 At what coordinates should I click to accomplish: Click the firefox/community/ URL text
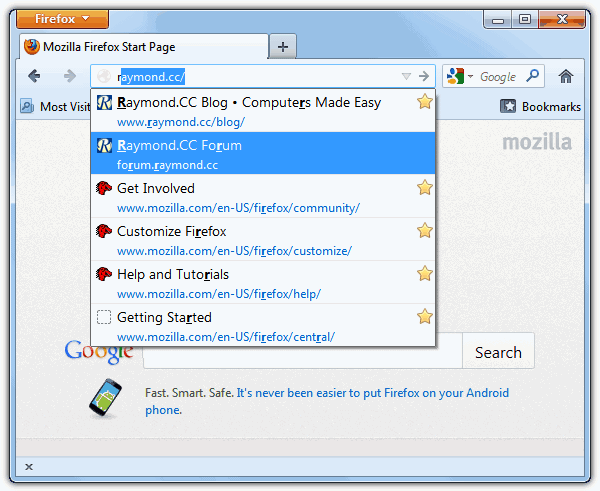[x=238, y=208]
